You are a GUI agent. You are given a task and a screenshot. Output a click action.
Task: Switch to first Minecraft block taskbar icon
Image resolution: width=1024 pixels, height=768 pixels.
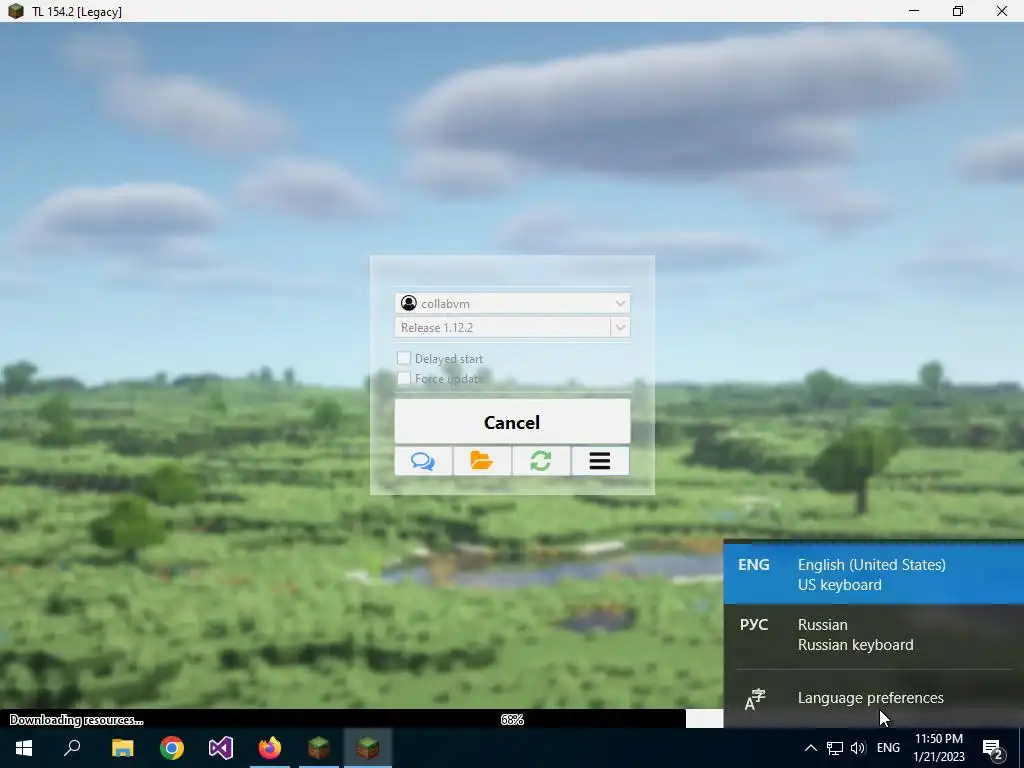(319, 748)
